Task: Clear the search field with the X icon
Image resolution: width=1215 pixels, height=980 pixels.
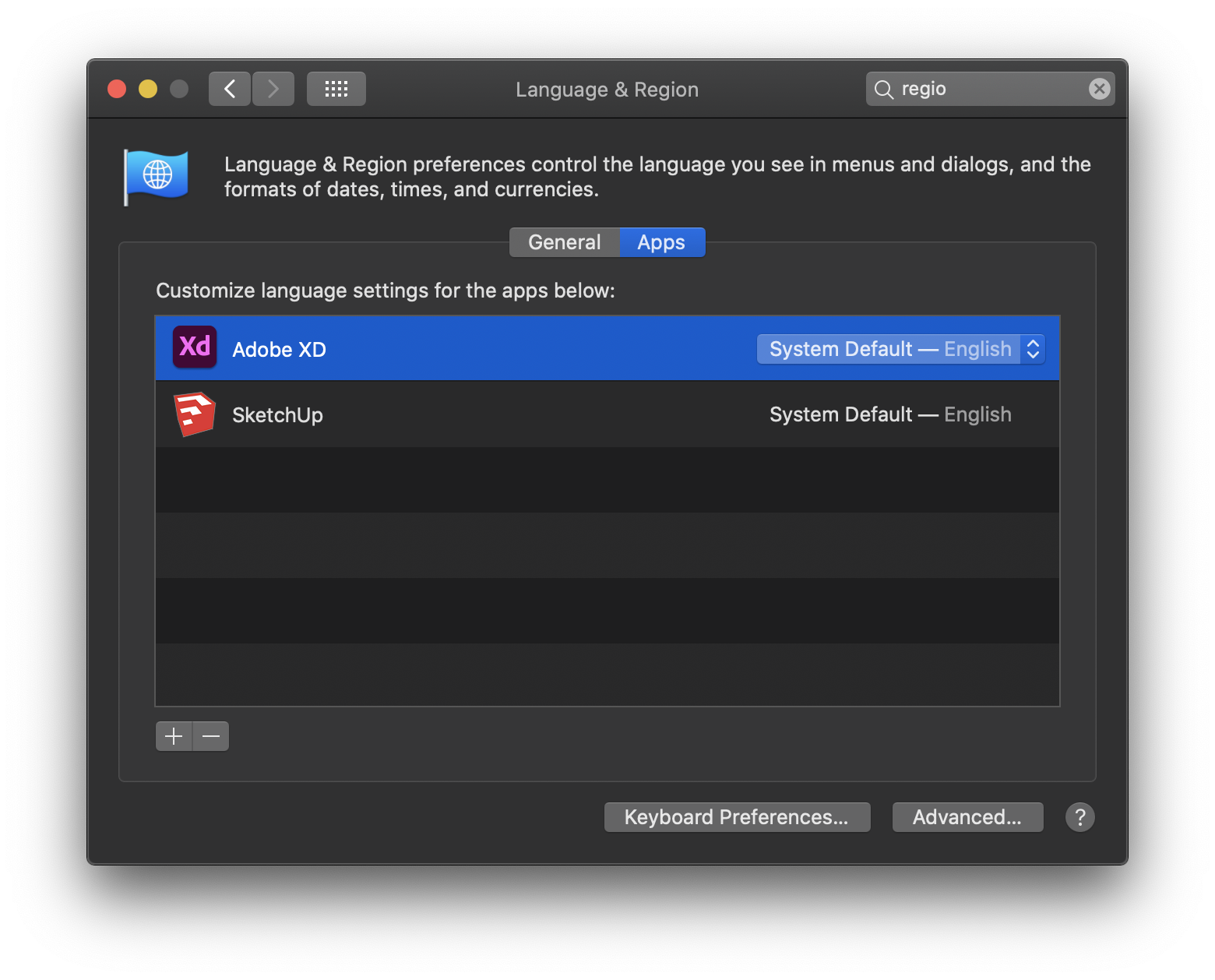Action: pyautogui.click(x=1098, y=88)
